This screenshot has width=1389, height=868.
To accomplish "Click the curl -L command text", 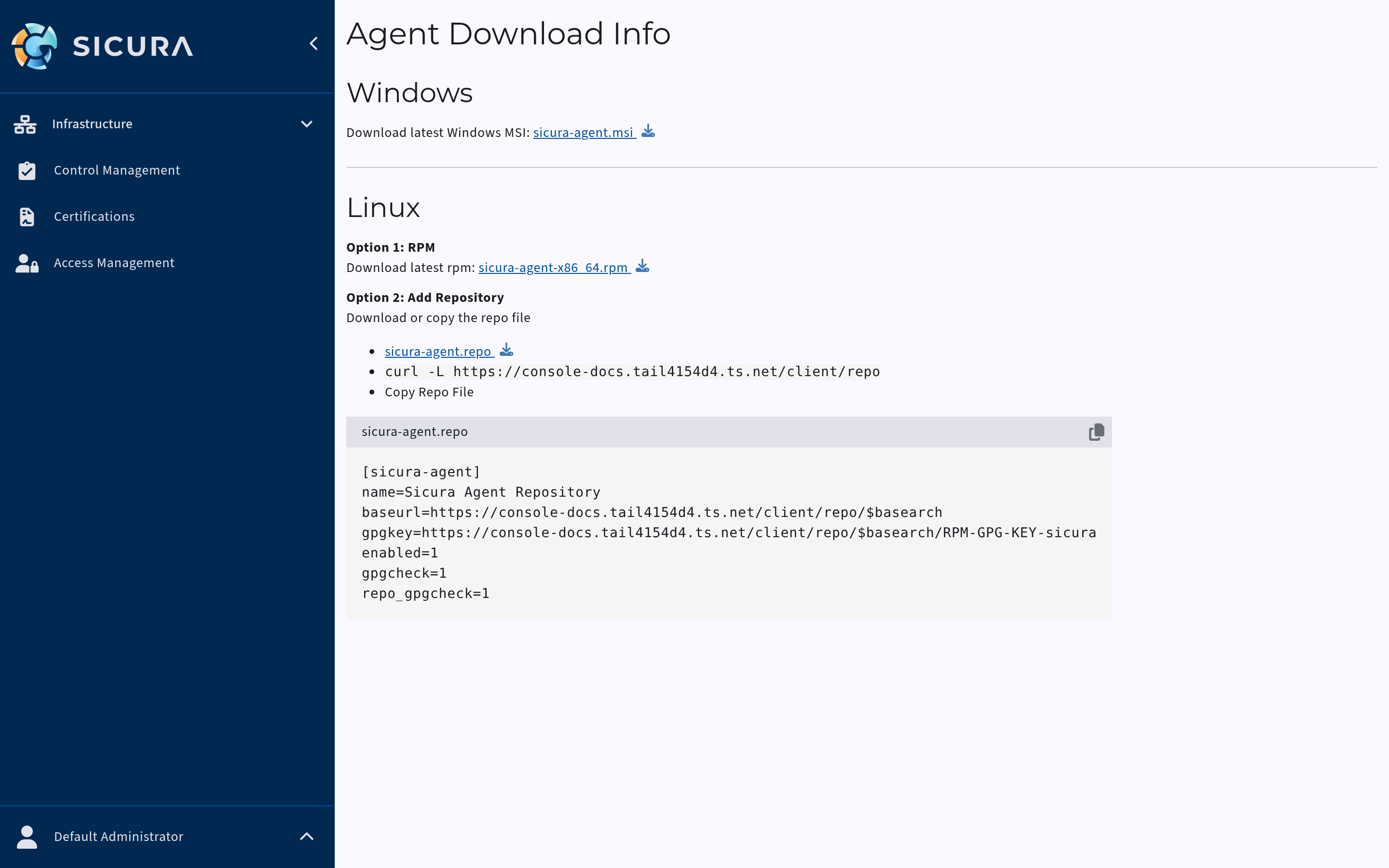I will (632, 372).
